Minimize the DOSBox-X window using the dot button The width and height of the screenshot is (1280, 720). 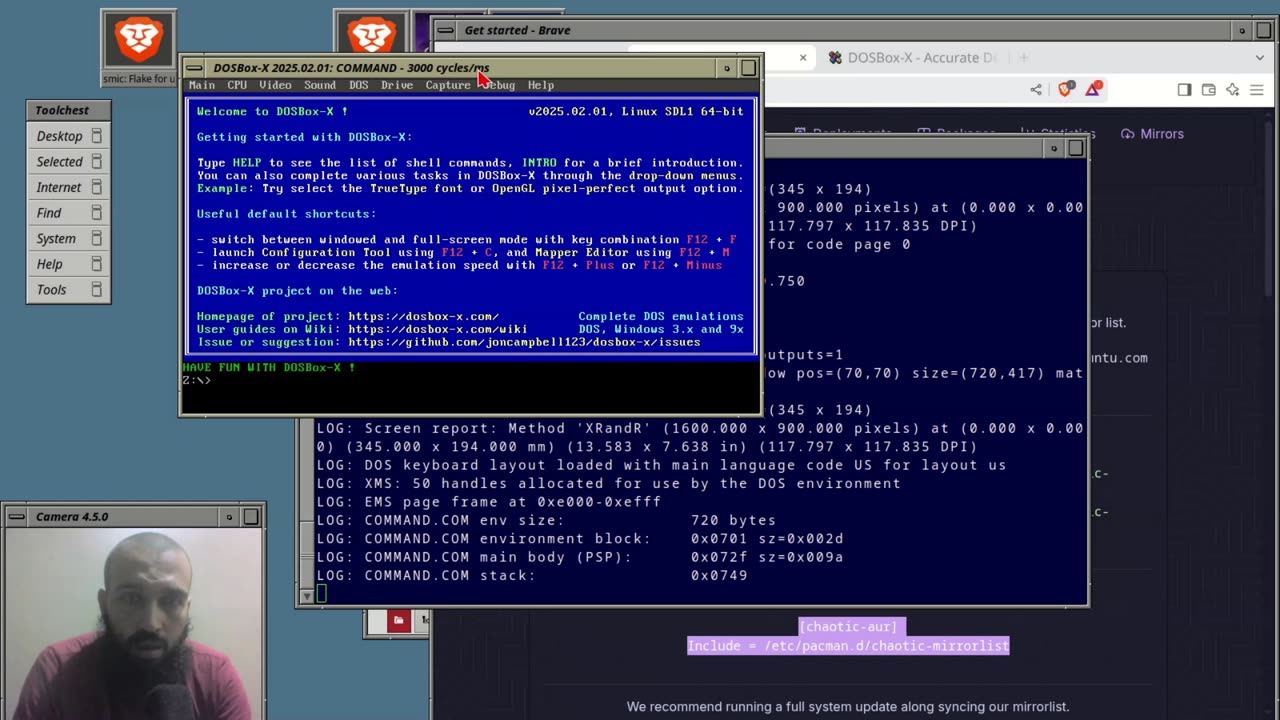(x=727, y=68)
